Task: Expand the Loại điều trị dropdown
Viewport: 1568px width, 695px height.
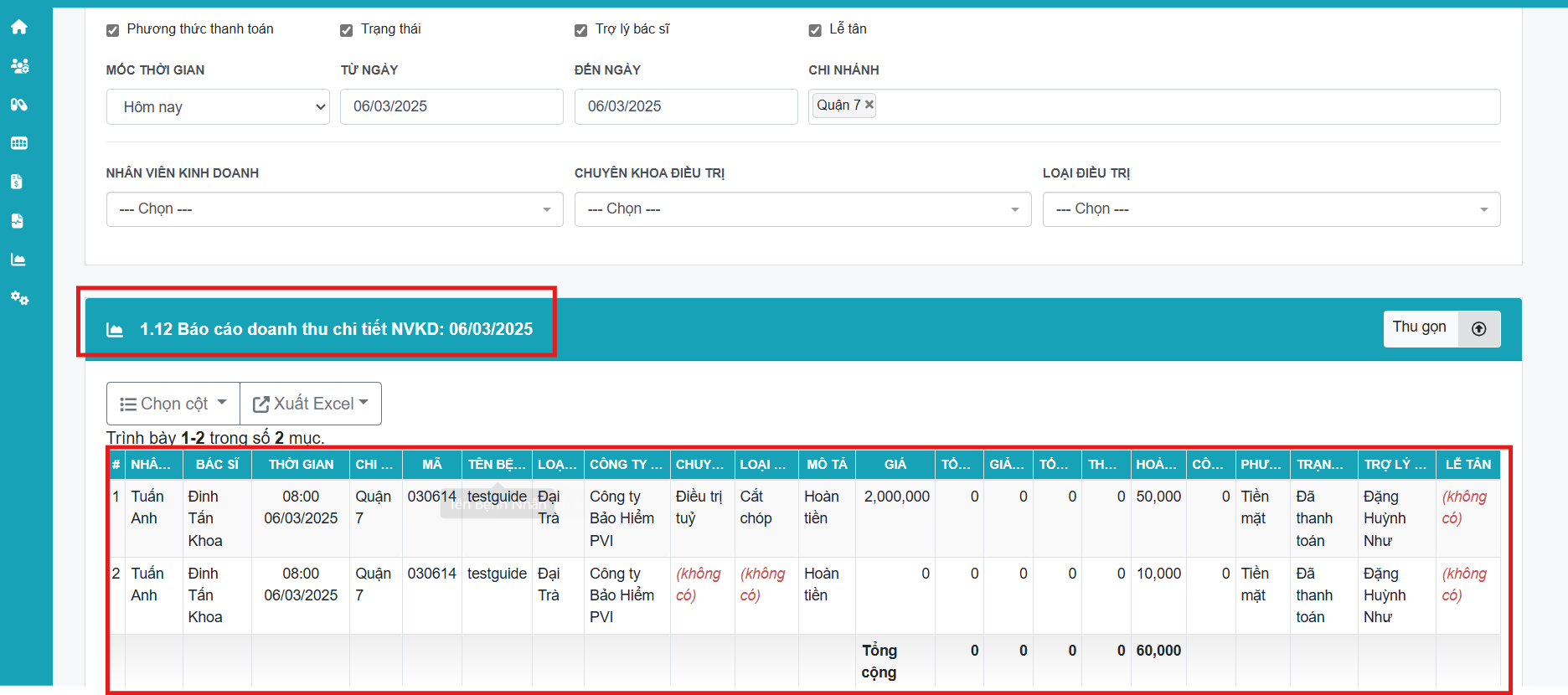Action: [x=1271, y=209]
